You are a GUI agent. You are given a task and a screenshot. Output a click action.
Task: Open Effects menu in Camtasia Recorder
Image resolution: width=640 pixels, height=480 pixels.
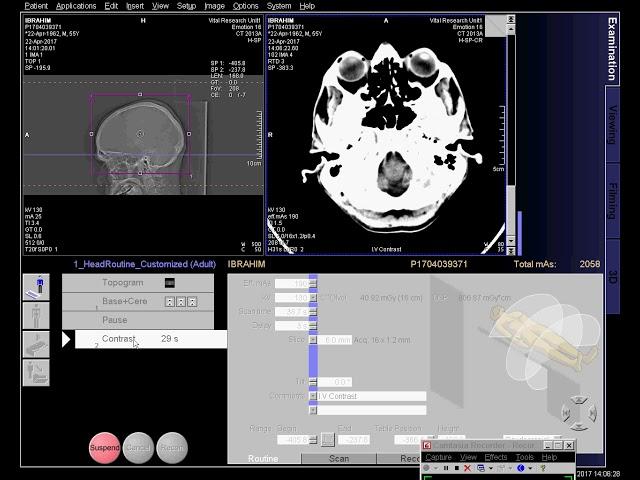[496, 457]
